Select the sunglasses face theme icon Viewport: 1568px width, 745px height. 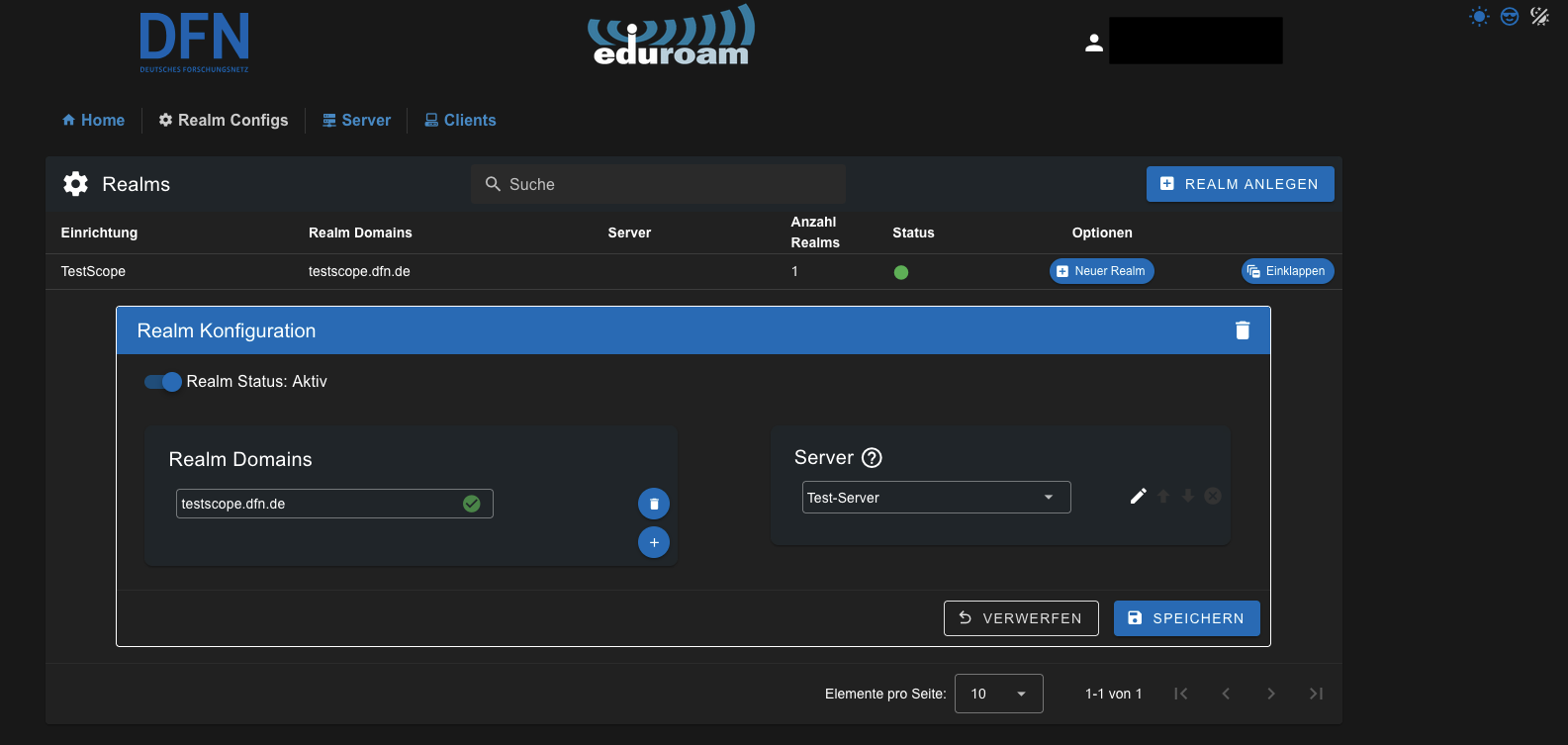[x=1510, y=16]
